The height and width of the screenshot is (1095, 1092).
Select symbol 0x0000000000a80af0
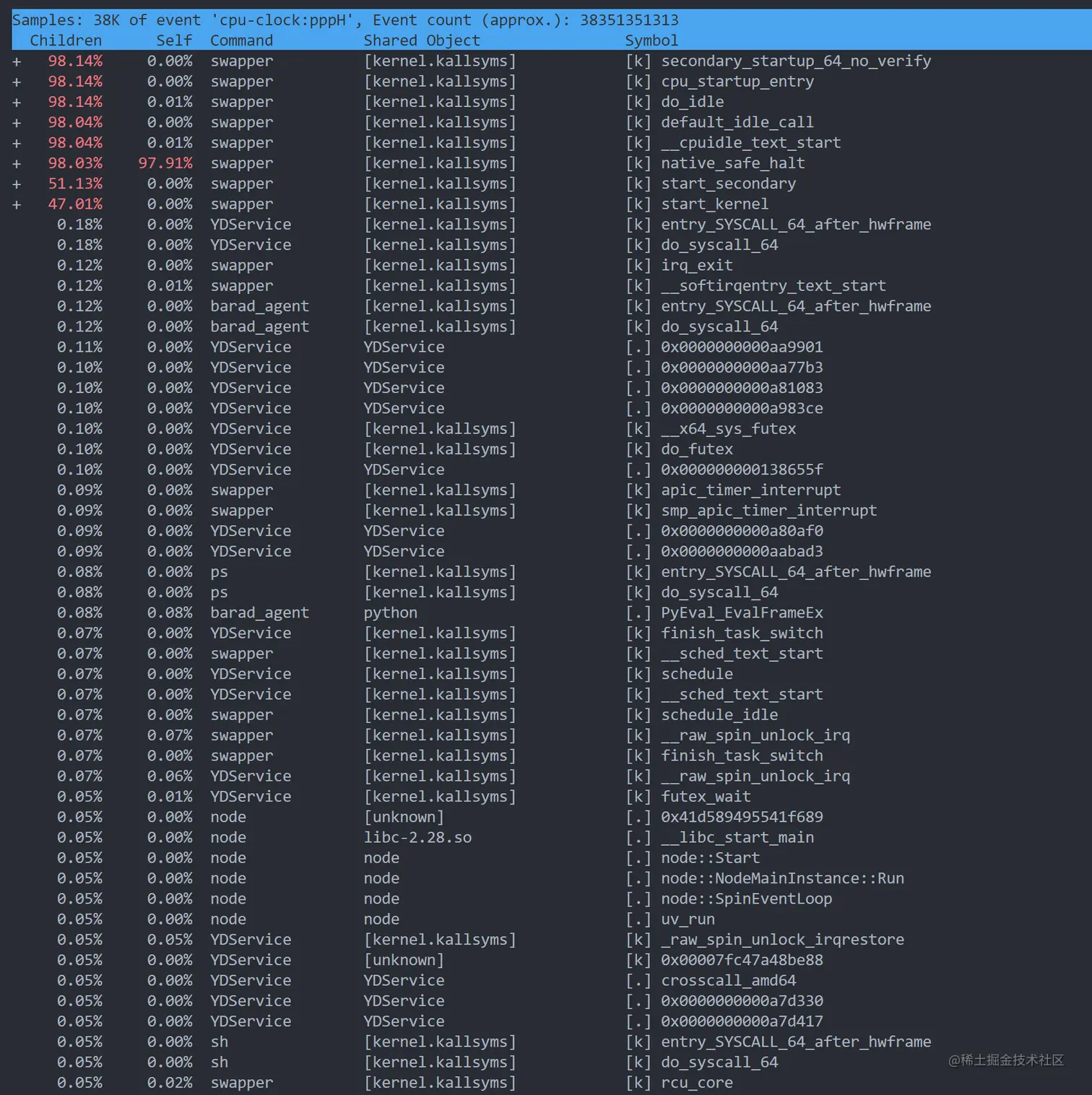tap(742, 531)
